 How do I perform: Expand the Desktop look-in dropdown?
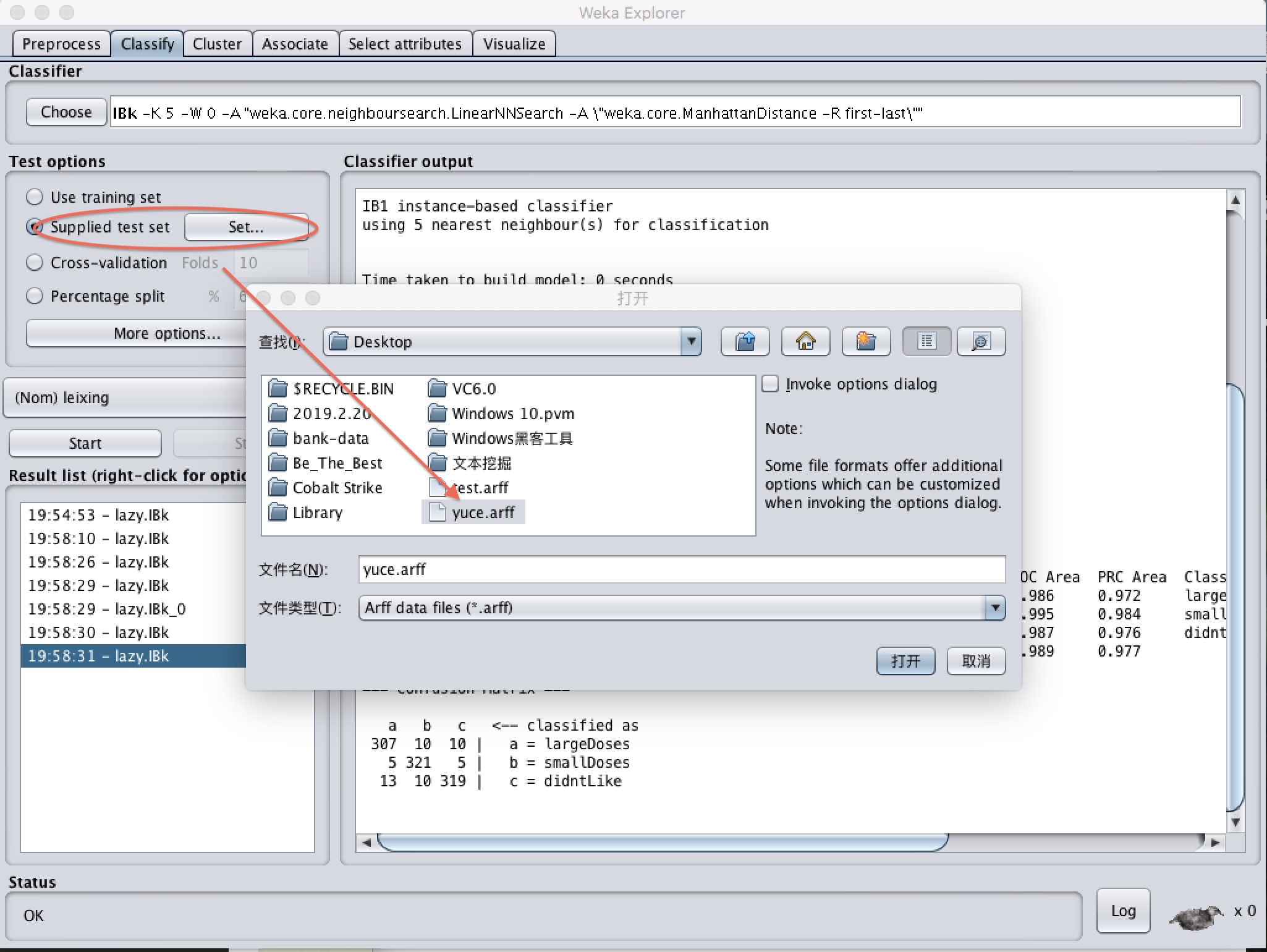[x=691, y=341]
